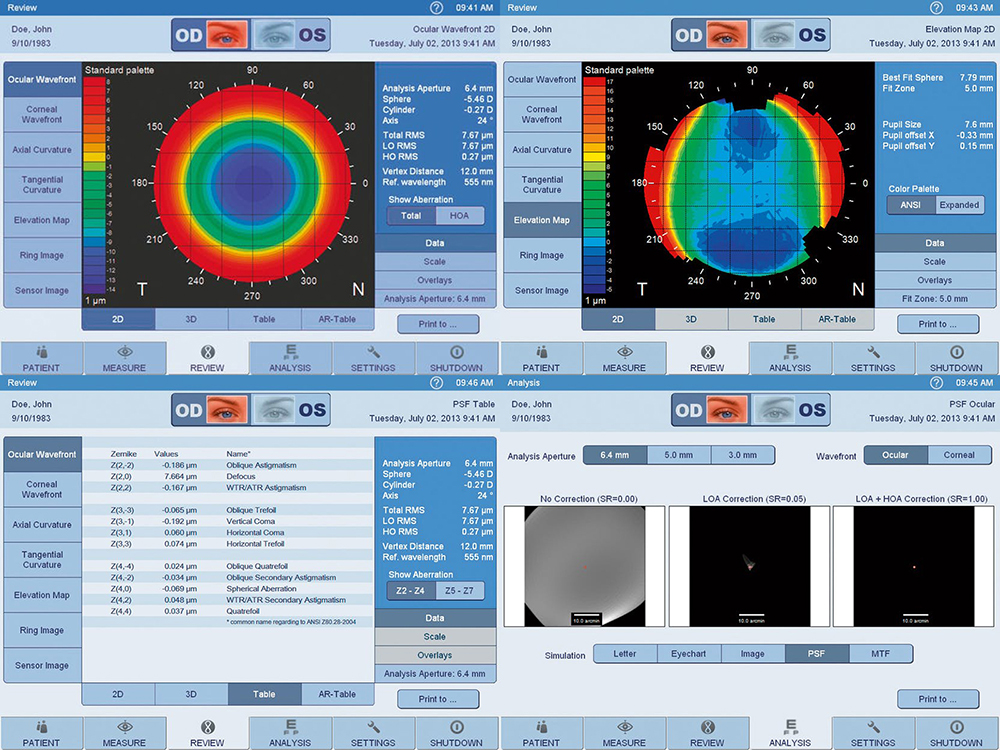Click LOA + HOA Correction PSF image
Image resolution: width=1000 pixels, height=750 pixels.
click(x=915, y=566)
